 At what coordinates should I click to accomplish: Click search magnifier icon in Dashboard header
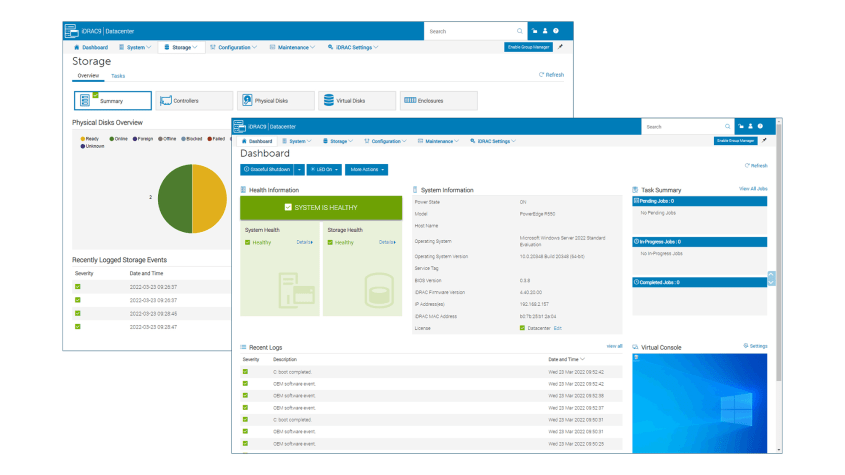727,127
